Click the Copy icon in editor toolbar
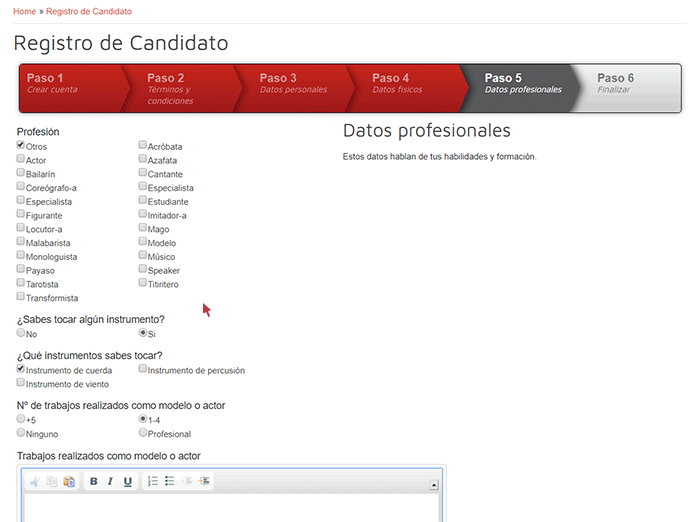 (x=52, y=481)
